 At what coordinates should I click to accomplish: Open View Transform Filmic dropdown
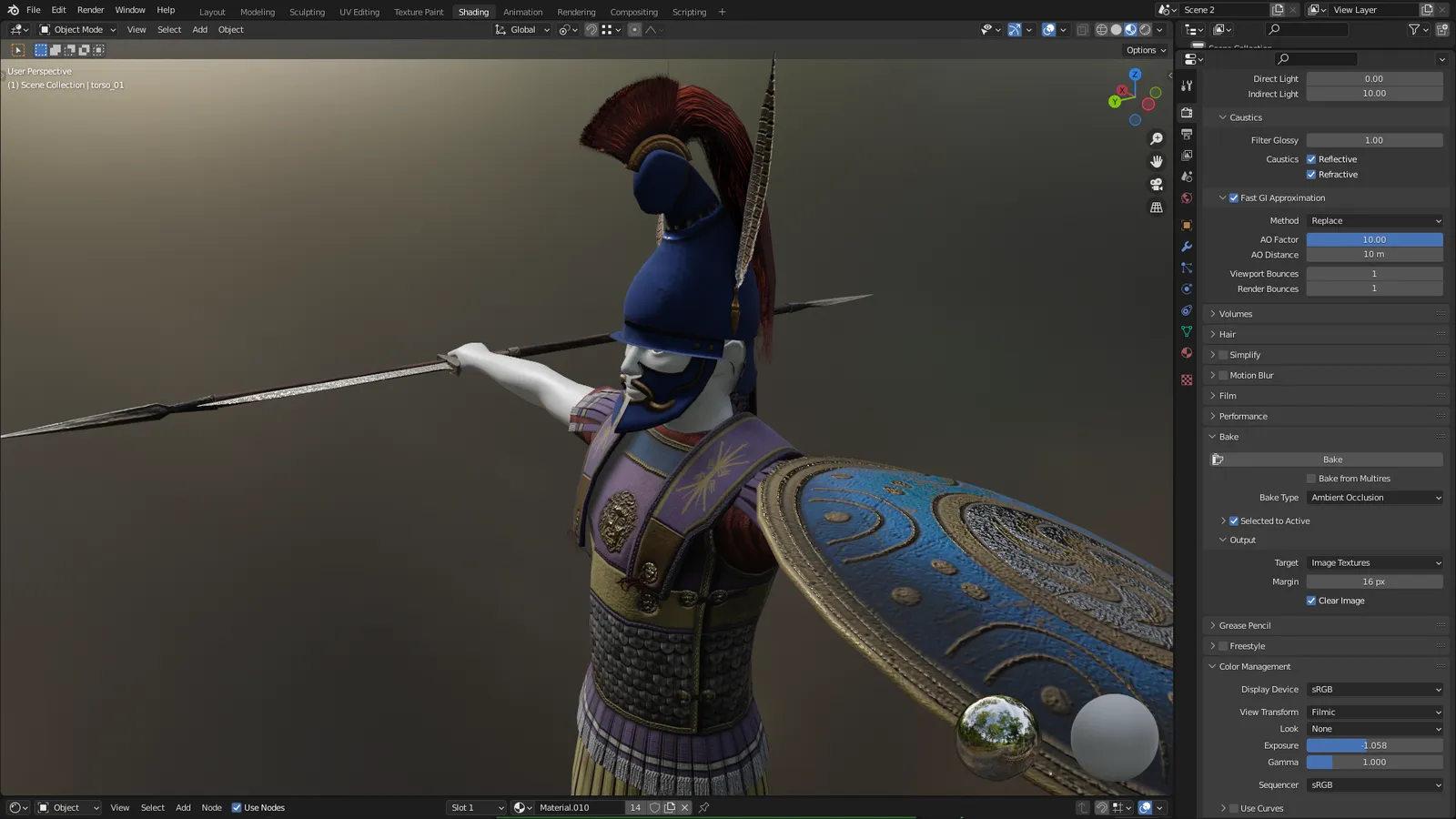point(1375,713)
